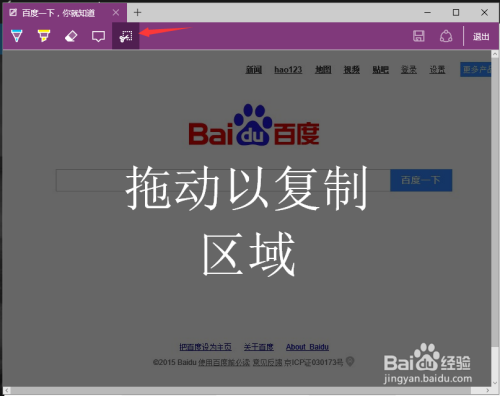Add a typed note comment tool
Viewport: 500px width, 396px height.
(98, 36)
